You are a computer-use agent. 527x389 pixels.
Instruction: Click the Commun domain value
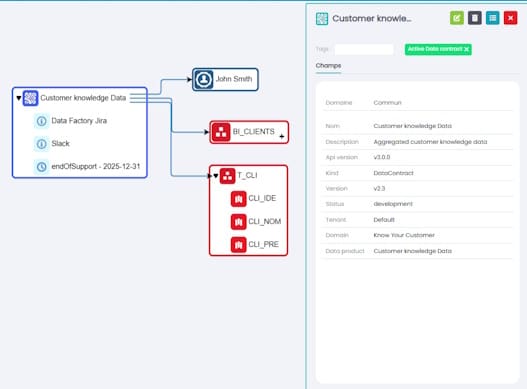pos(388,103)
